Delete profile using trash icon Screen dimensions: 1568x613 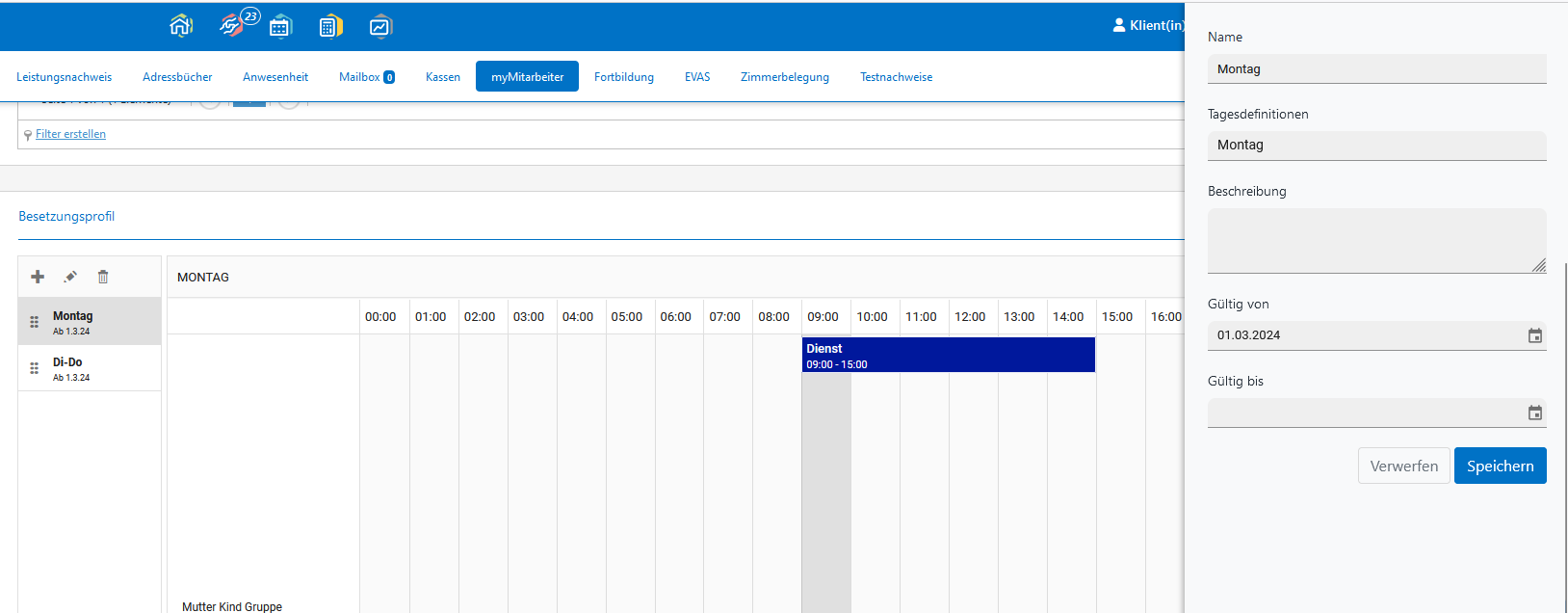point(103,277)
